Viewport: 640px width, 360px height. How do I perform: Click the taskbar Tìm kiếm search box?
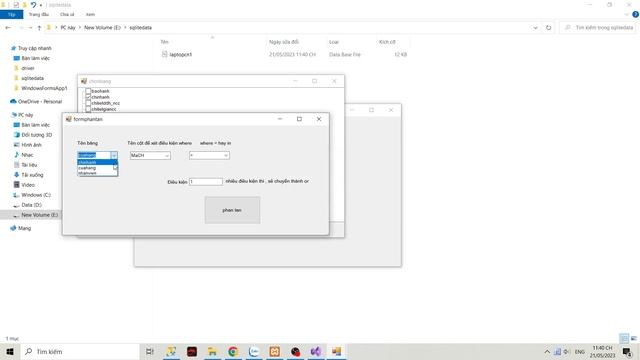(x=80, y=351)
